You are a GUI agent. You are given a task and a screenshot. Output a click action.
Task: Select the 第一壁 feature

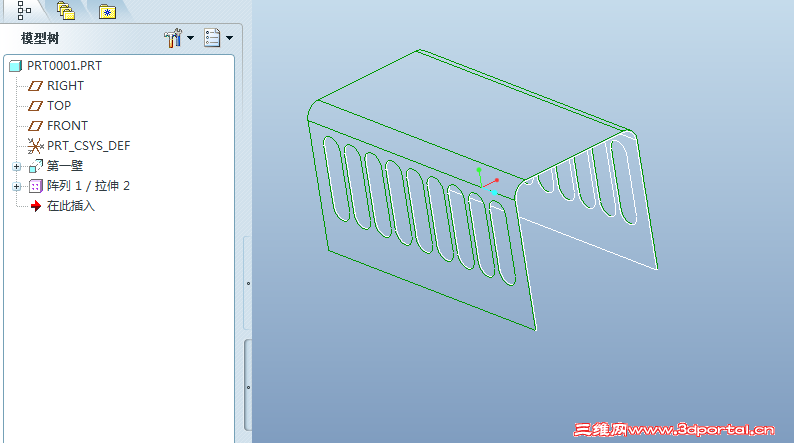(65, 166)
